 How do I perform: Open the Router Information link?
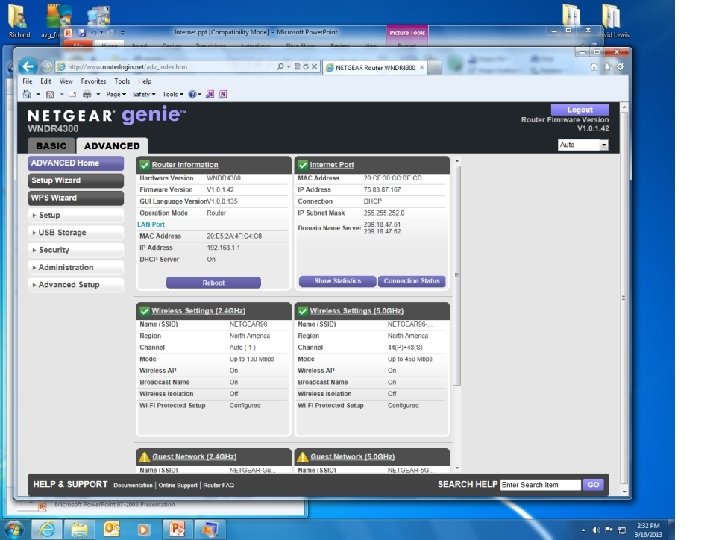185,165
